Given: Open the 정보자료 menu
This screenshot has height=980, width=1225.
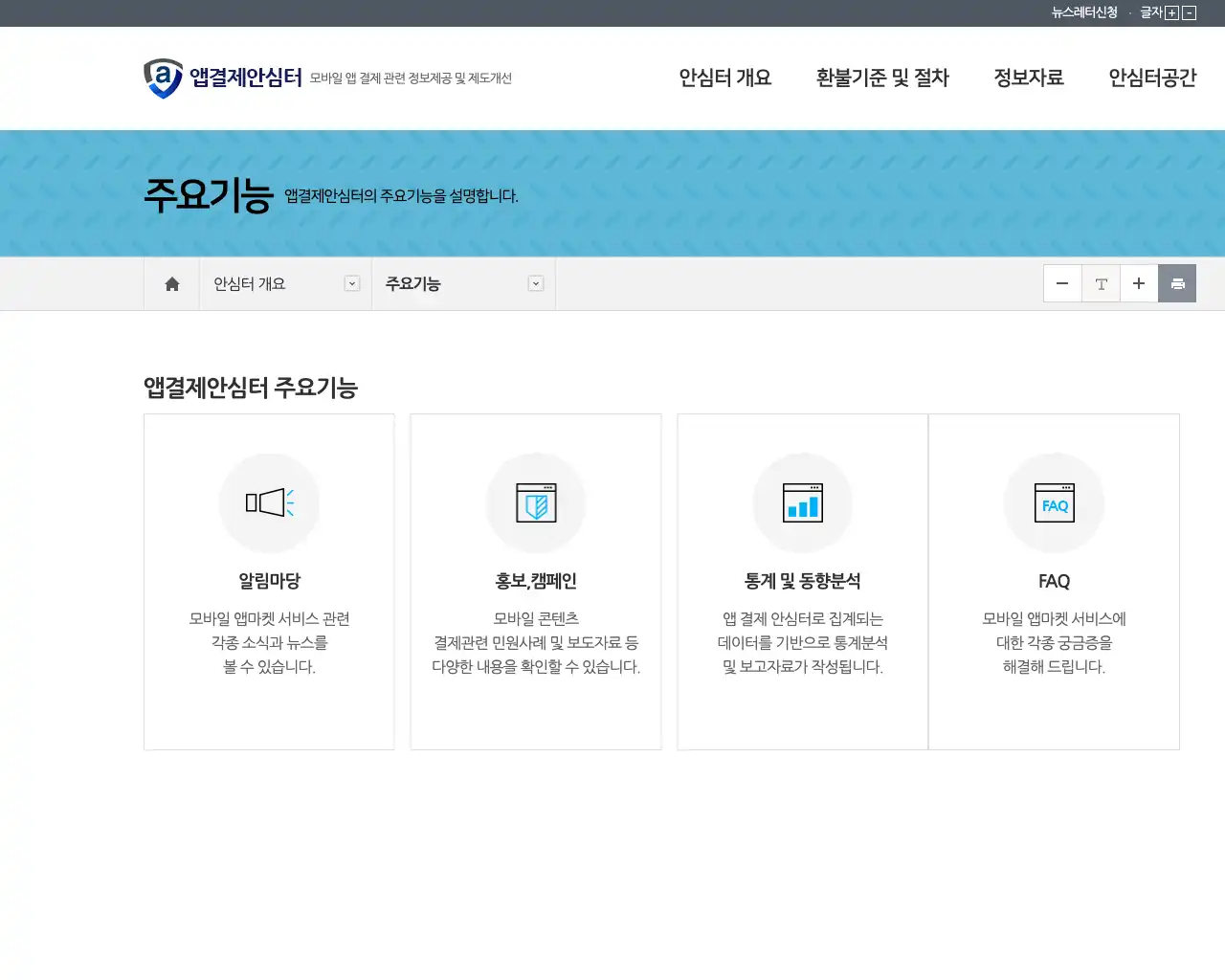Looking at the screenshot, I should pos(1029,78).
